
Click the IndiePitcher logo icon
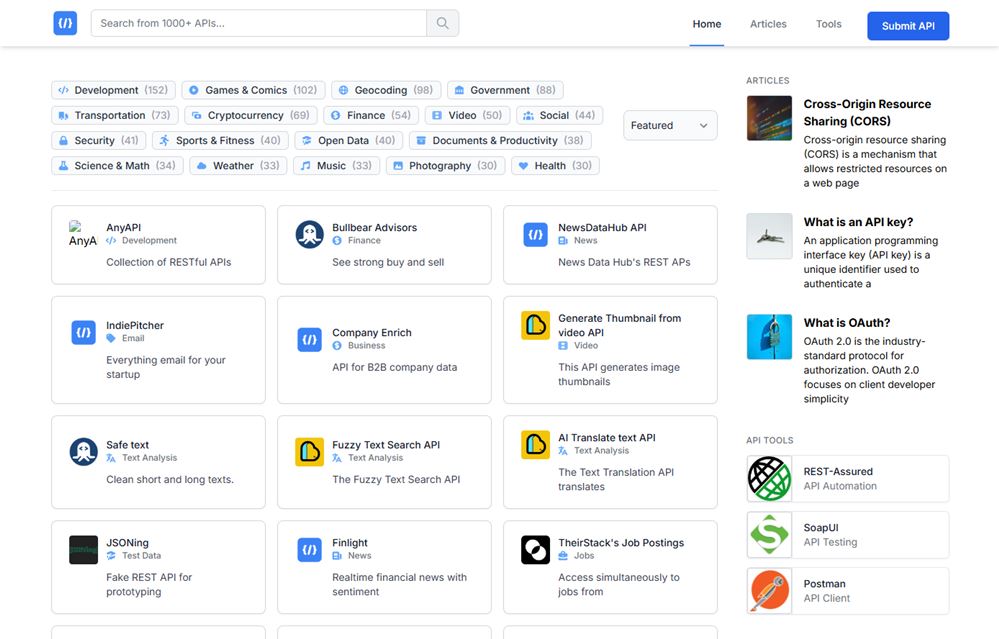point(83,333)
